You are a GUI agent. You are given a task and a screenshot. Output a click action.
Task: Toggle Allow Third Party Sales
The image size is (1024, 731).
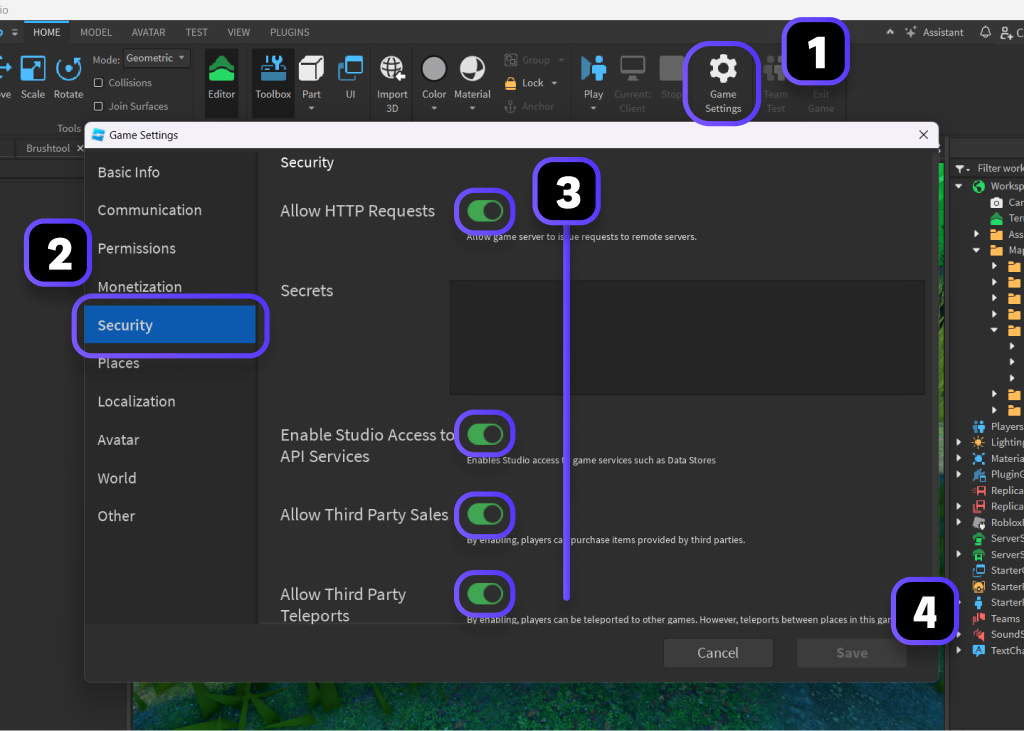485,514
